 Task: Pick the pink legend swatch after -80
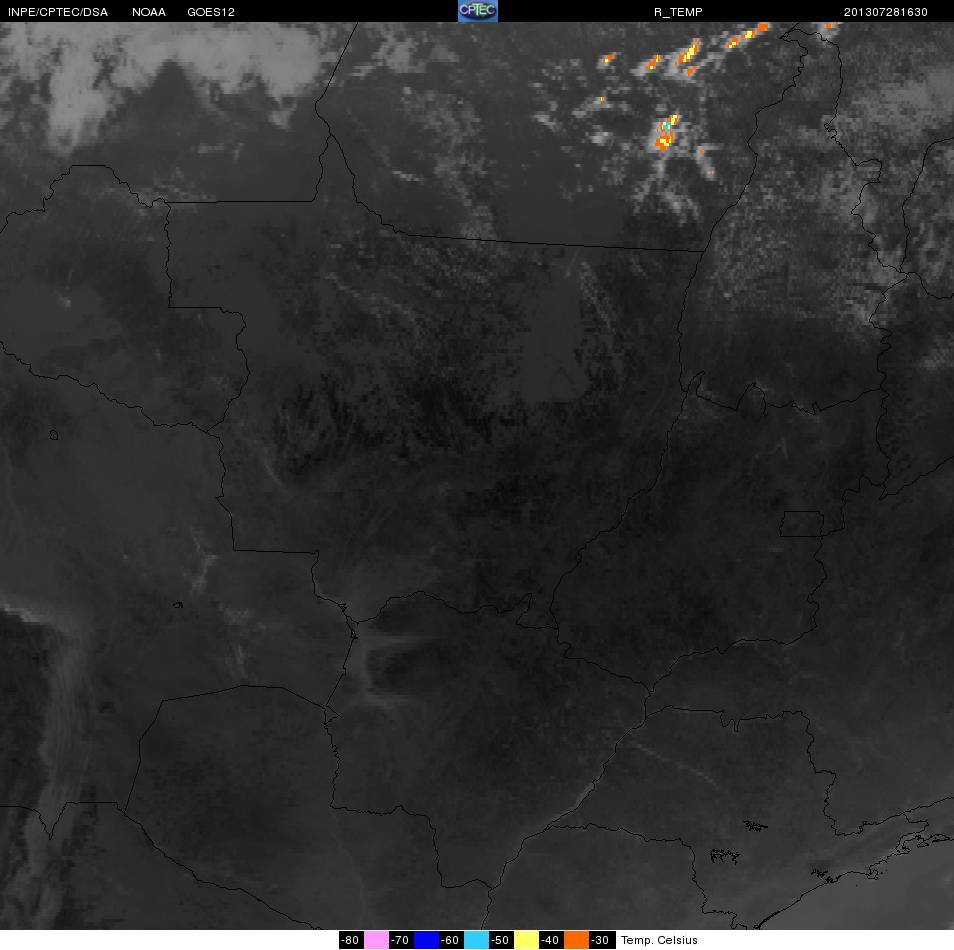(377, 940)
